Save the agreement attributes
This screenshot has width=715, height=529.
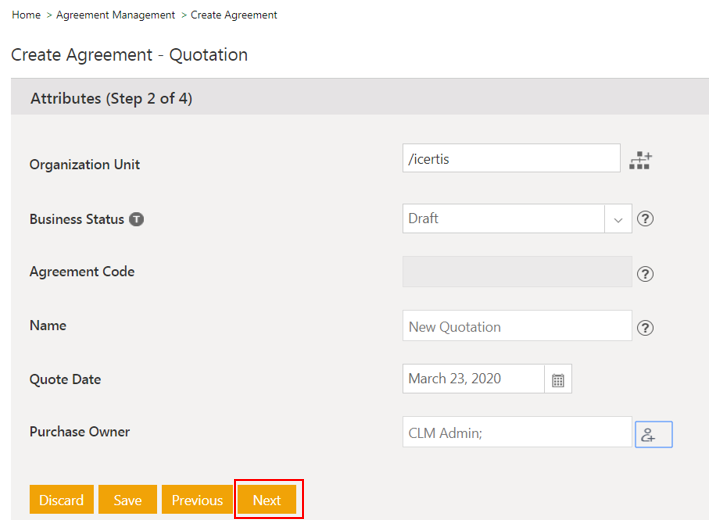point(127,500)
